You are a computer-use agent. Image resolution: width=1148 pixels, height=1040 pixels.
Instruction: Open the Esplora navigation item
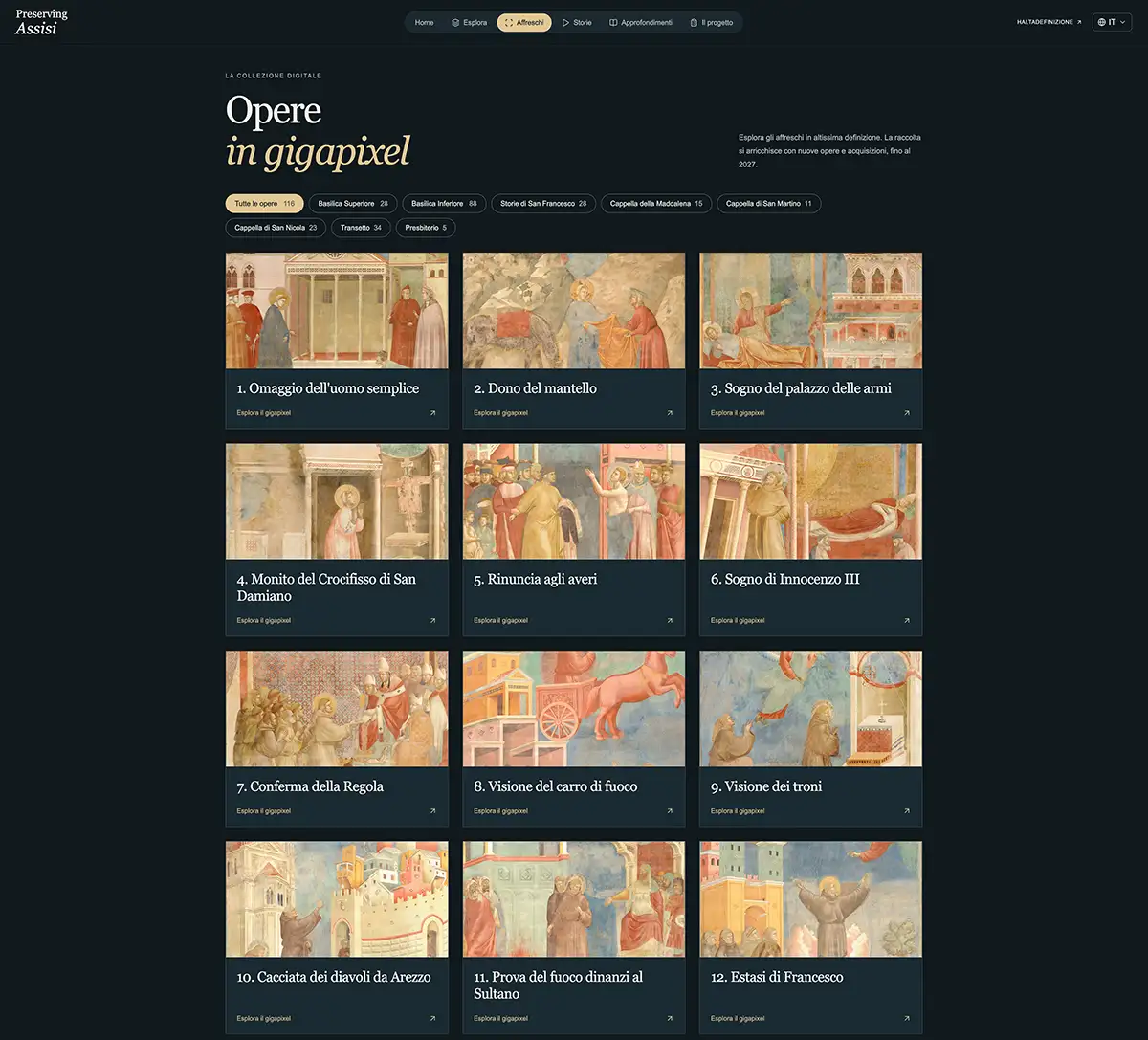click(x=469, y=22)
